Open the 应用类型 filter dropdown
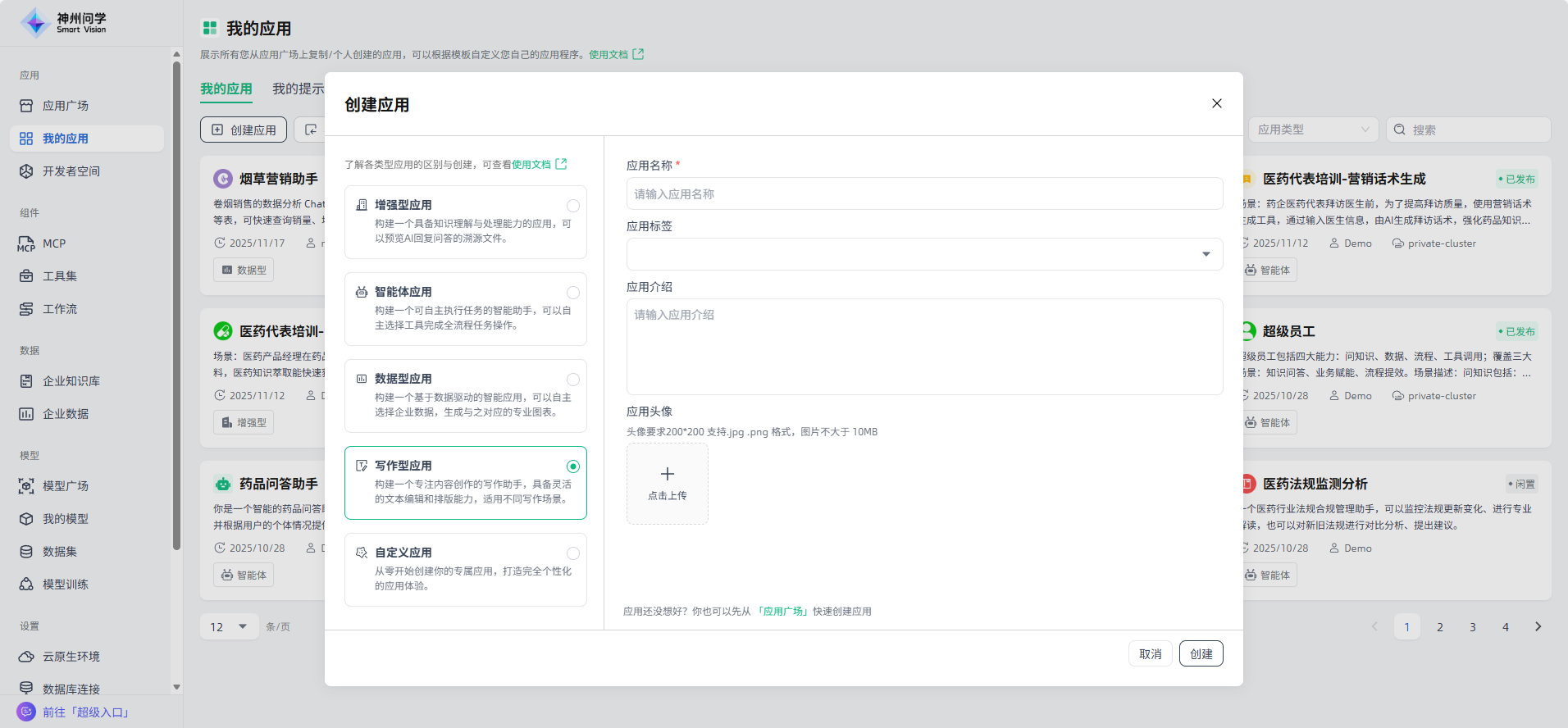1568x728 pixels. pos(1313,130)
